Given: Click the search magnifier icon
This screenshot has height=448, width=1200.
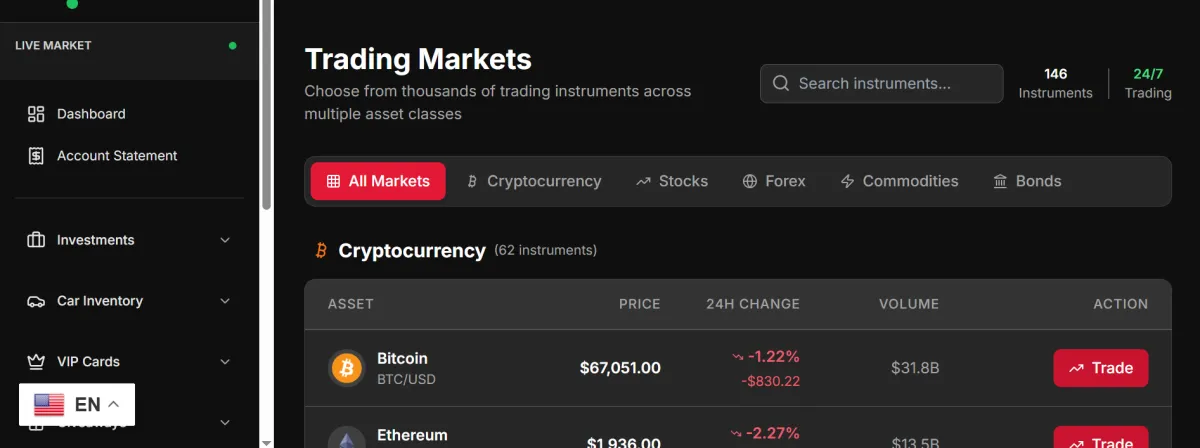Looking at the screenshot, I should 781,84.
